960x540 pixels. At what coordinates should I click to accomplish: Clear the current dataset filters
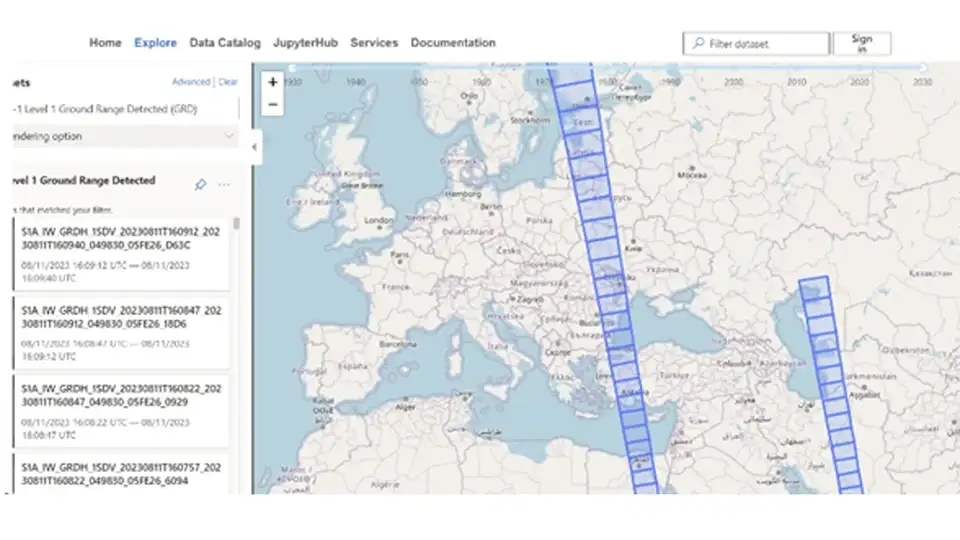point(229,82)
